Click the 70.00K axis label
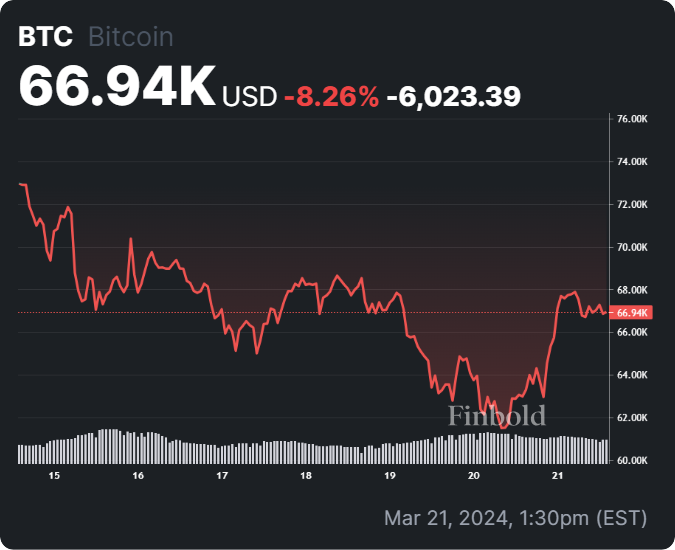675x550 pixels. point(634,247)
